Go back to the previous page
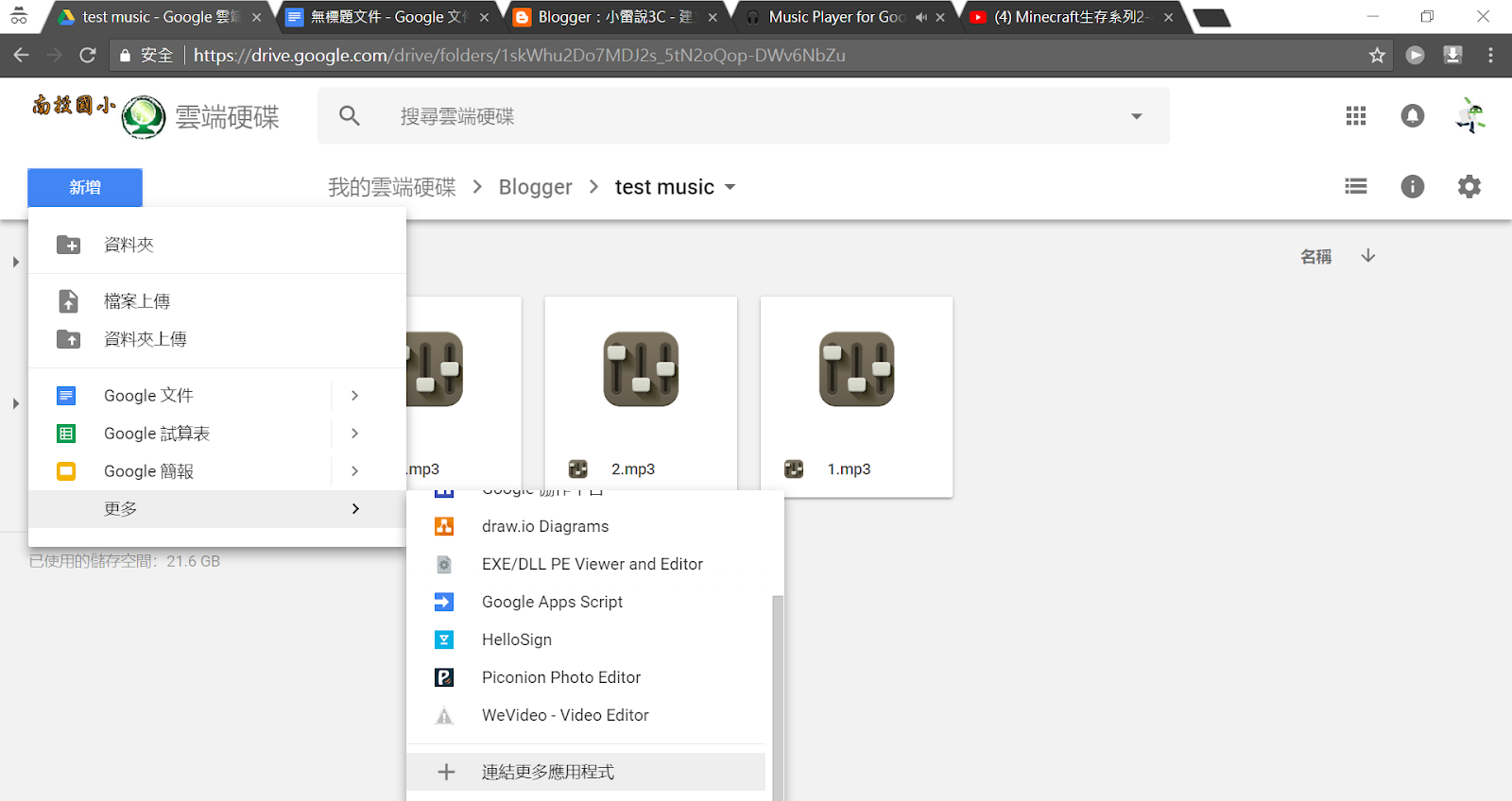1512x801 pixels. tap(21, 56)
